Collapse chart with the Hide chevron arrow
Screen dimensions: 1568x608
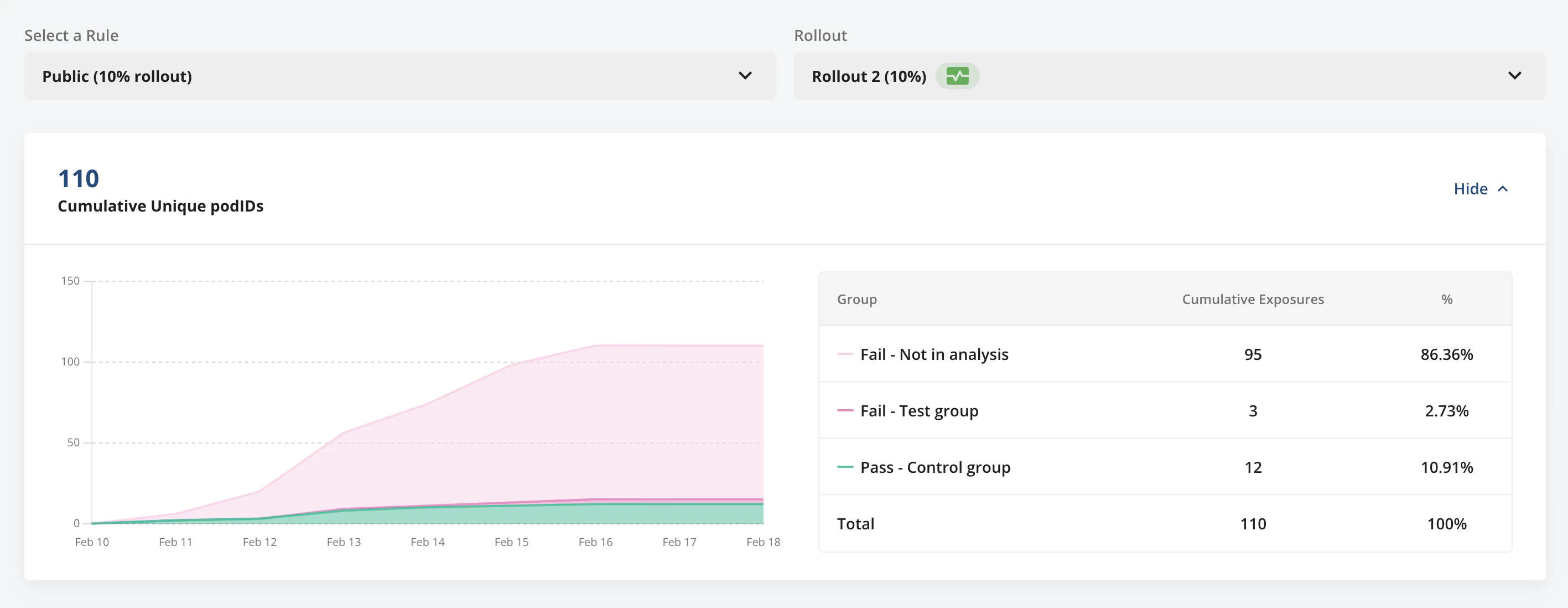tap(1502, 189)
